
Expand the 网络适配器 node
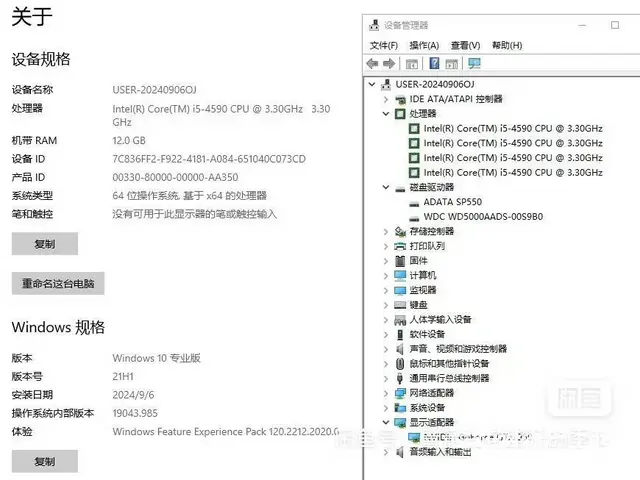pos(386,393)
